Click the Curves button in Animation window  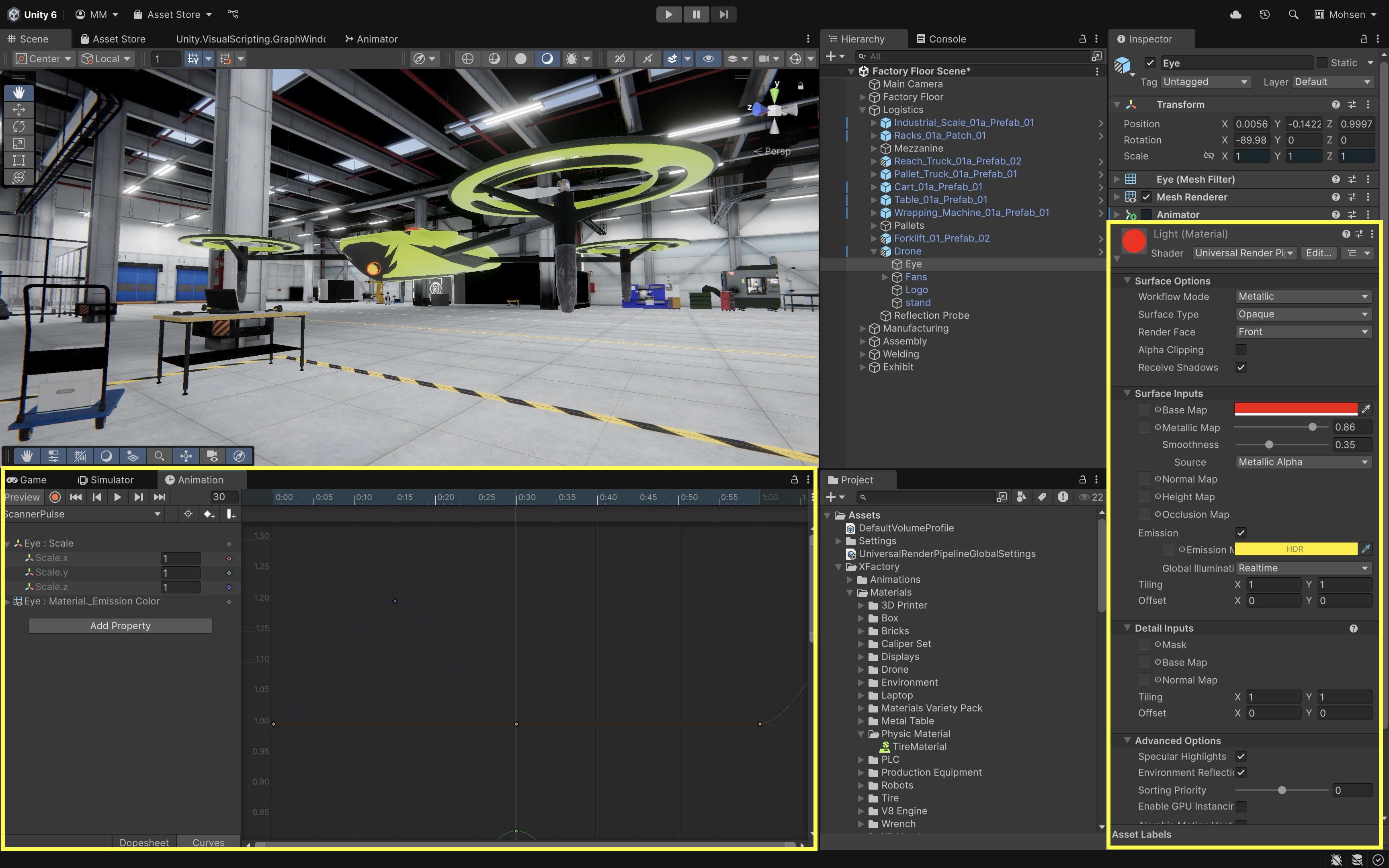[x=208, y=842]
